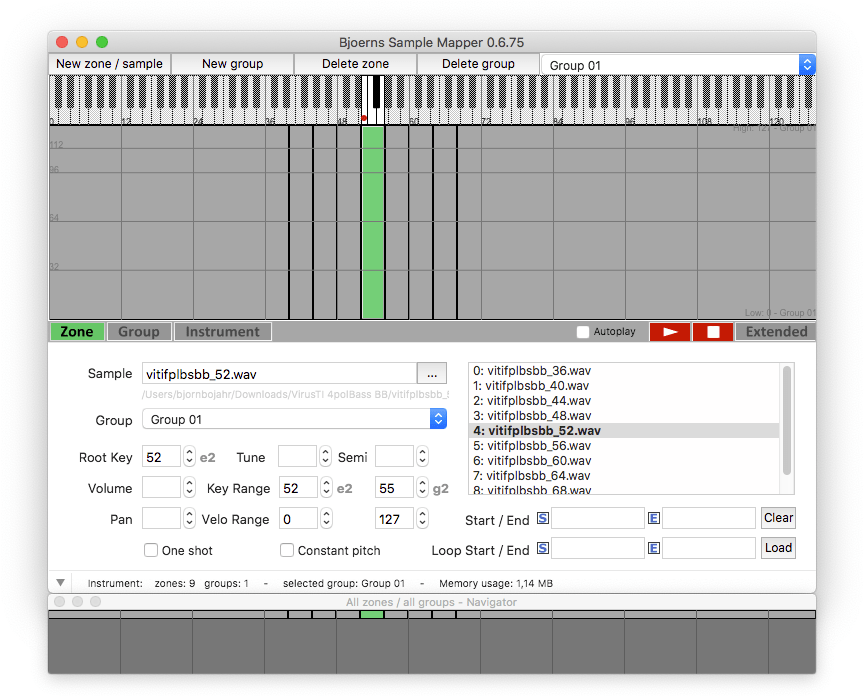Click the green zone in Navigator strip
This screenshot has height=697, width=864.
pyautogui.click(x=372, y=614)
